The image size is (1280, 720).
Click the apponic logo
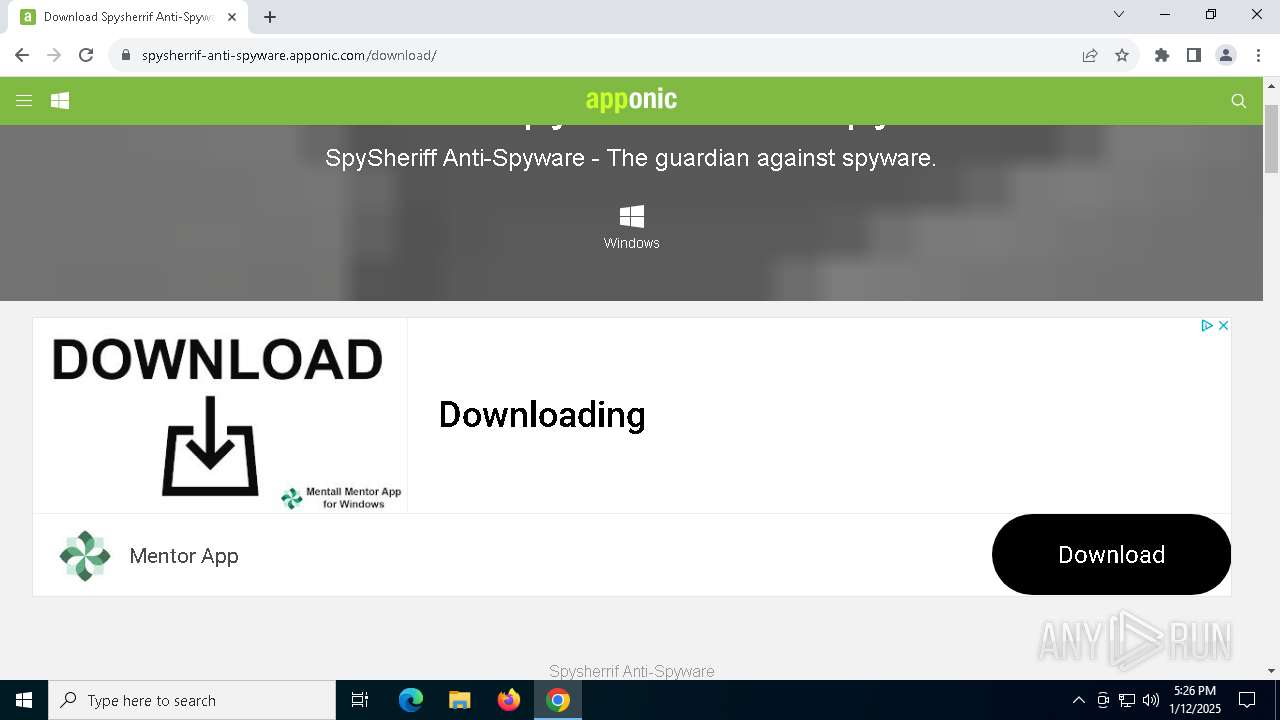click(631, 99)
